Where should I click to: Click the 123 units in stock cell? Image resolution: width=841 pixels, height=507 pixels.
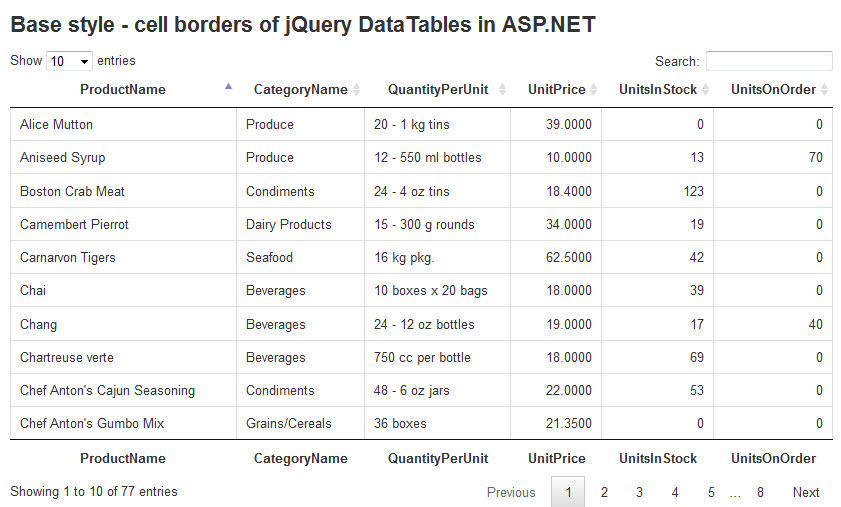coord(658,191)
